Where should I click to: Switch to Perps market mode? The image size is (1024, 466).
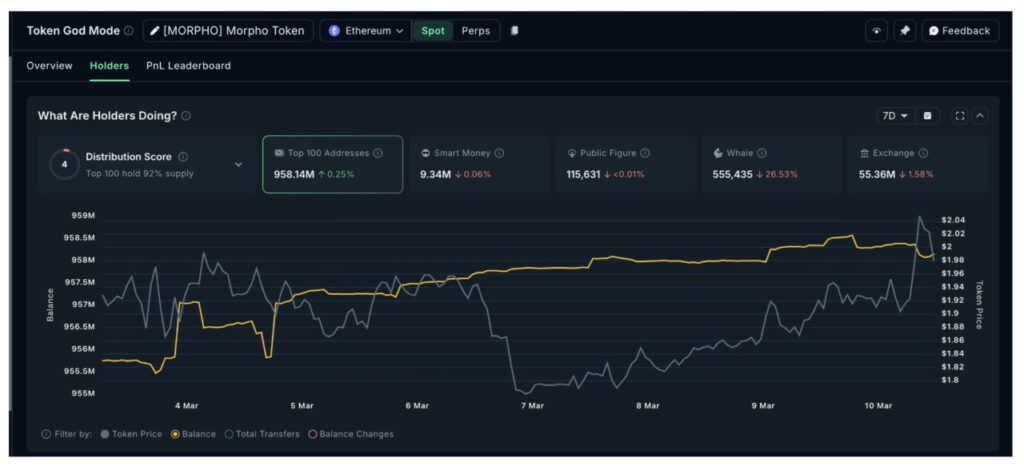pyautogui.click(x=476, y=31)
